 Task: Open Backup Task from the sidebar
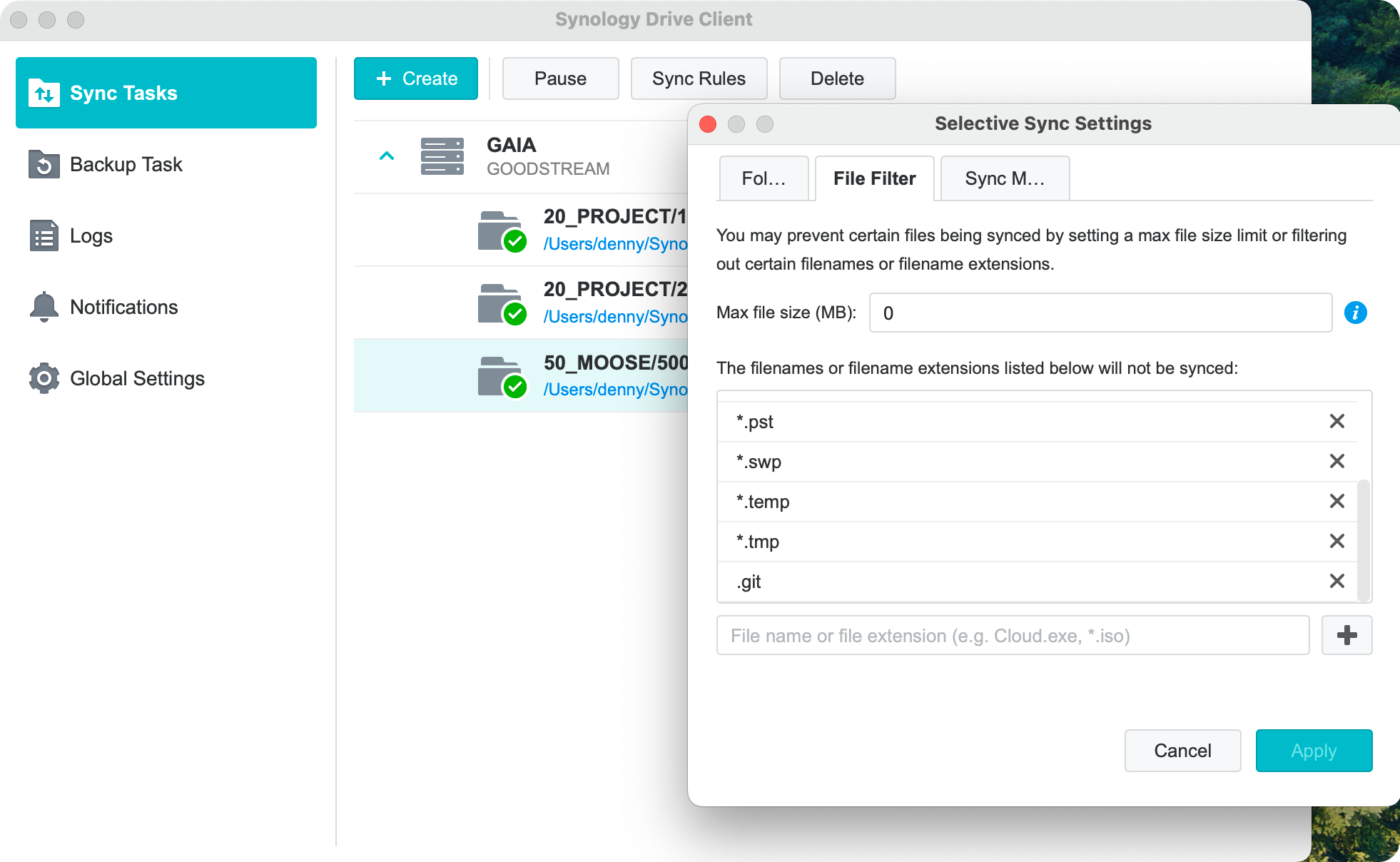click(x=44, y=164)
